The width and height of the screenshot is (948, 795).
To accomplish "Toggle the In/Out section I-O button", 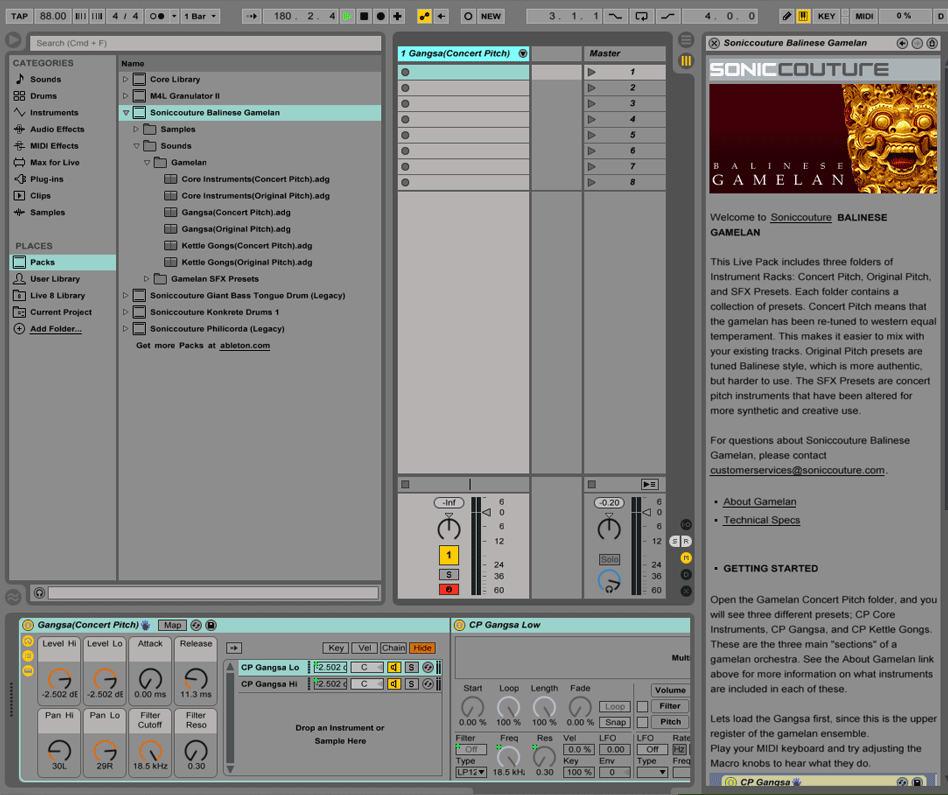I will pos(686,524).
